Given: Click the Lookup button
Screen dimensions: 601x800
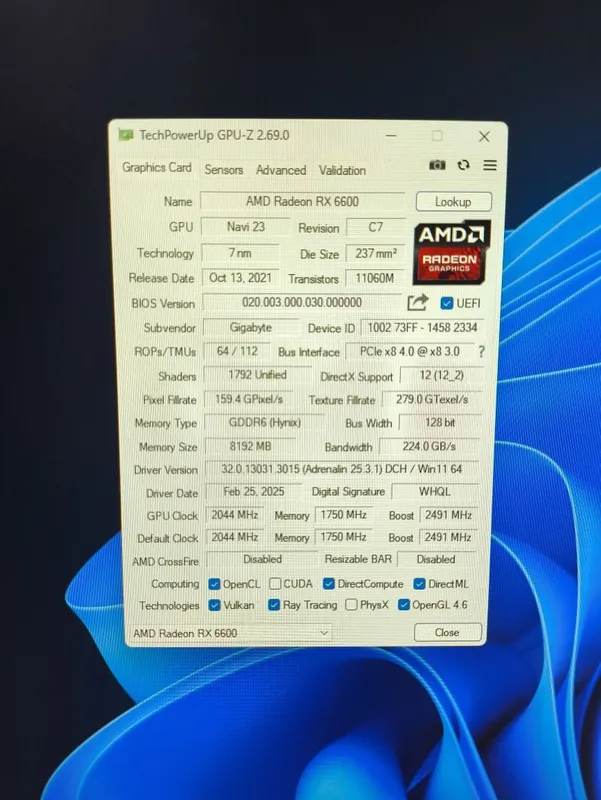Looking at the screenshot, I should click(454, 202).
